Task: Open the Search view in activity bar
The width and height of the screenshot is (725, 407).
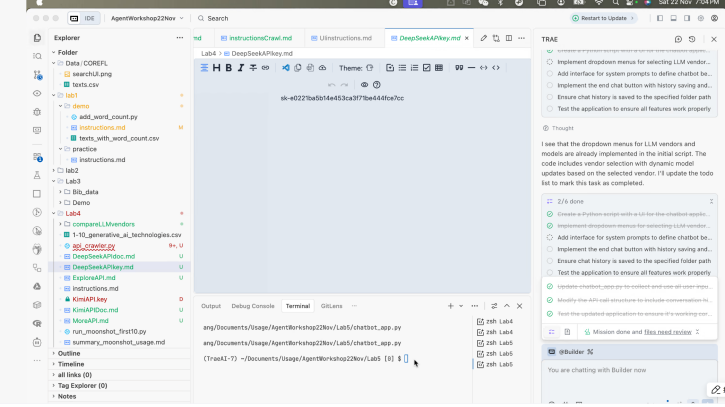Action: 37,56
